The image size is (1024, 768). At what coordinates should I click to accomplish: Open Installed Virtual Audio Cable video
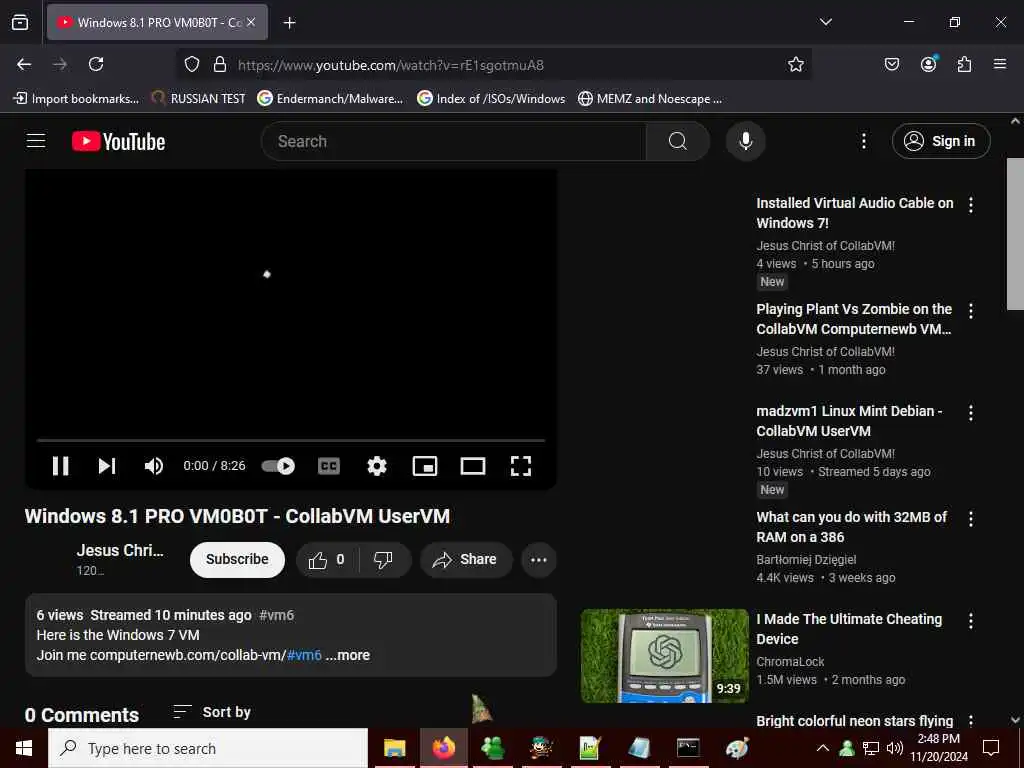854,213
